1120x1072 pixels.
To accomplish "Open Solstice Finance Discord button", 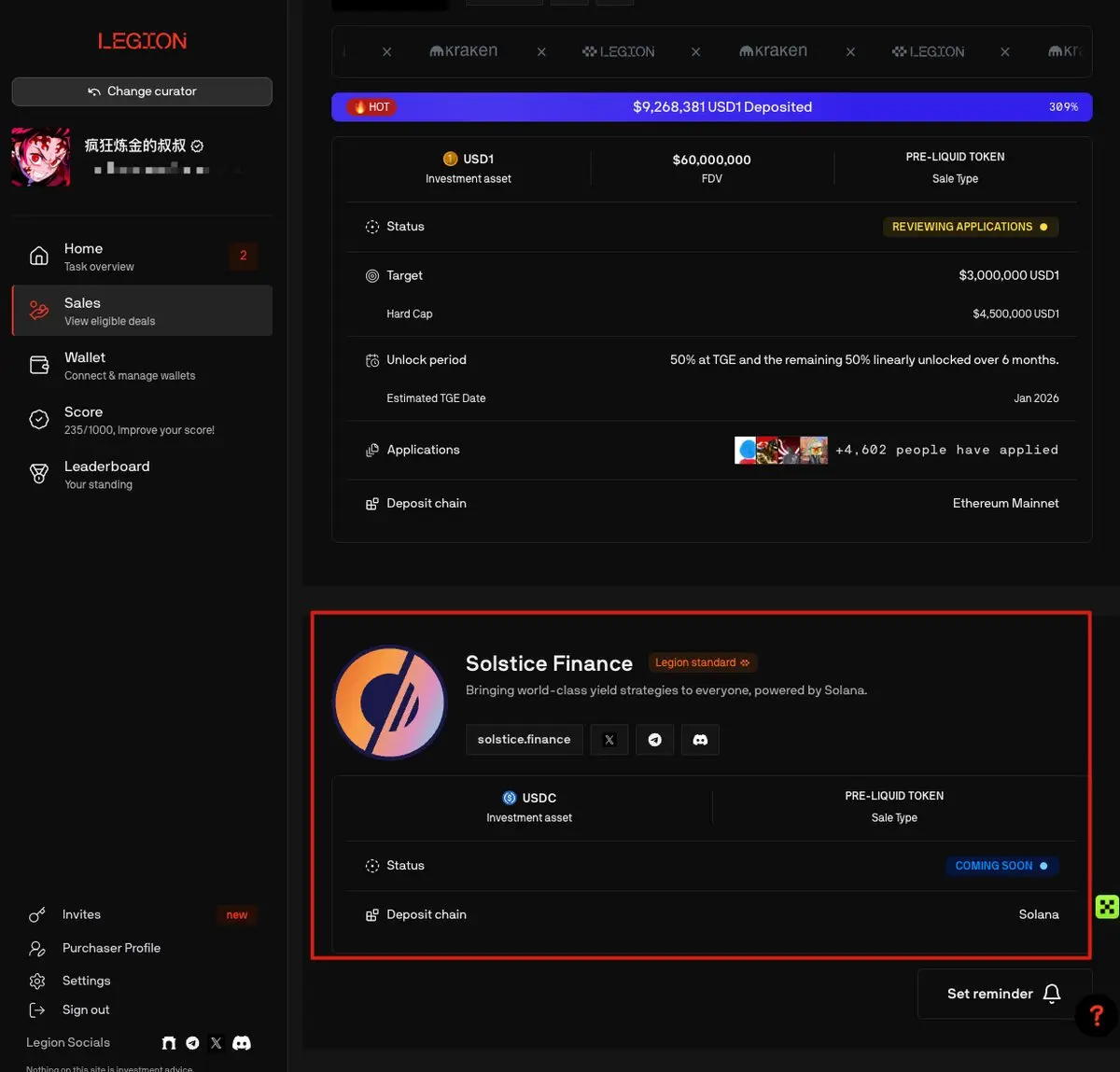I will [700, 740].
